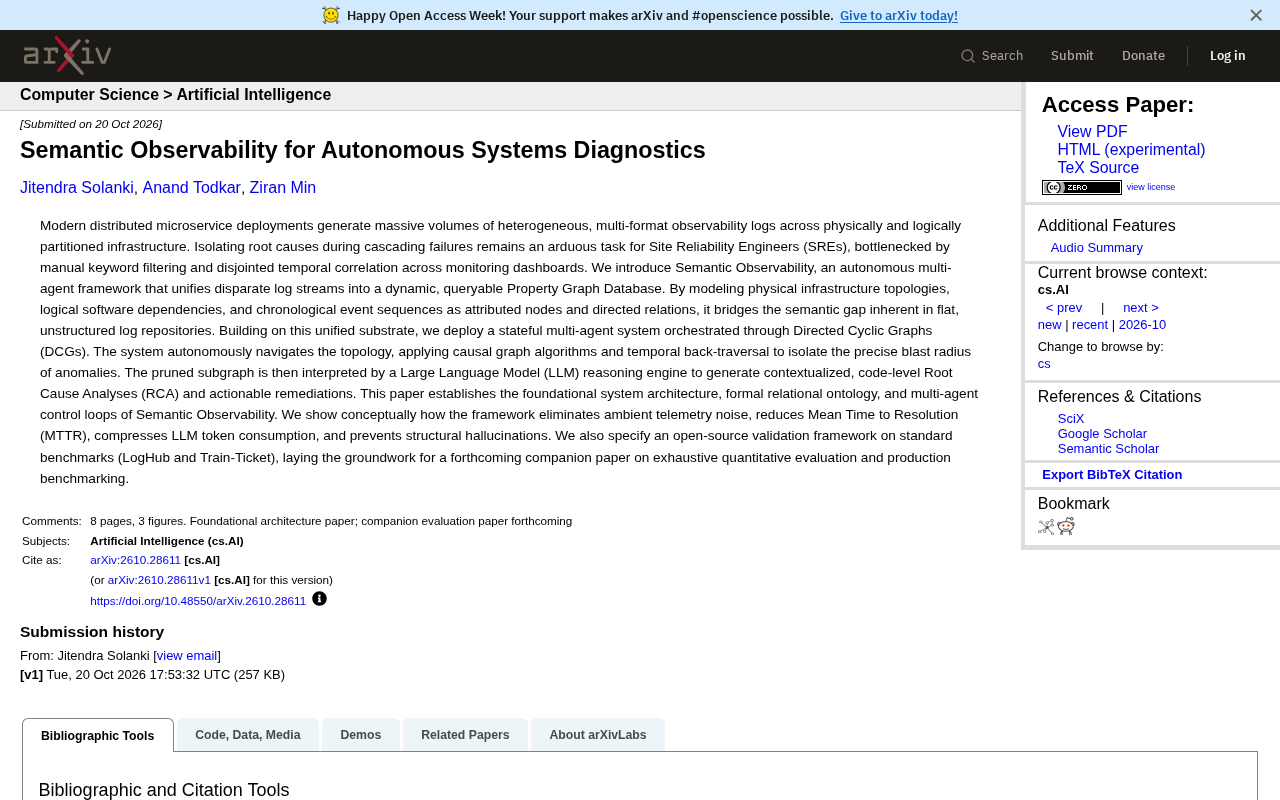Open the Demos tab
This screenshot has width=1280, height=800.
361,735
